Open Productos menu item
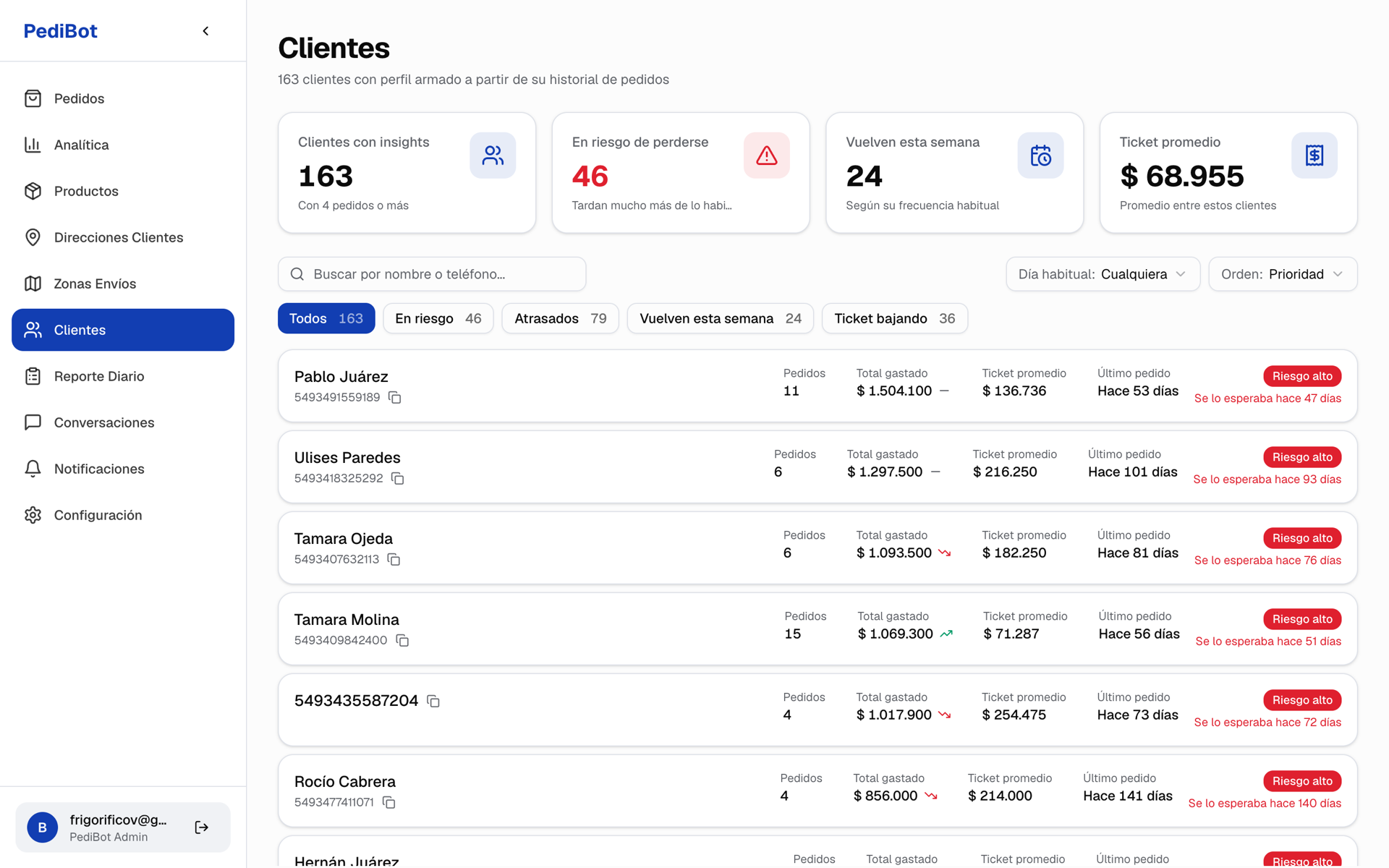The width and height of the screenshot is (1389, 868). pyautogui.click(x=123, y=191)
